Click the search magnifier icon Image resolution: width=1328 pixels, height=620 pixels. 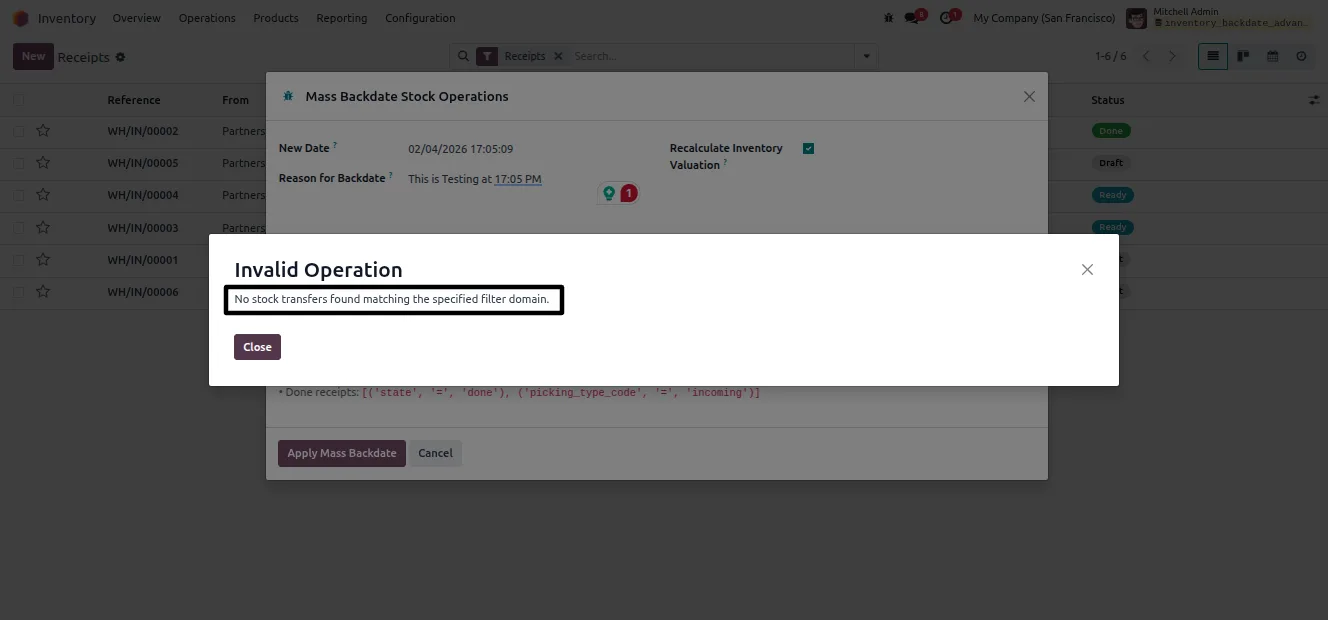point(463,57)
